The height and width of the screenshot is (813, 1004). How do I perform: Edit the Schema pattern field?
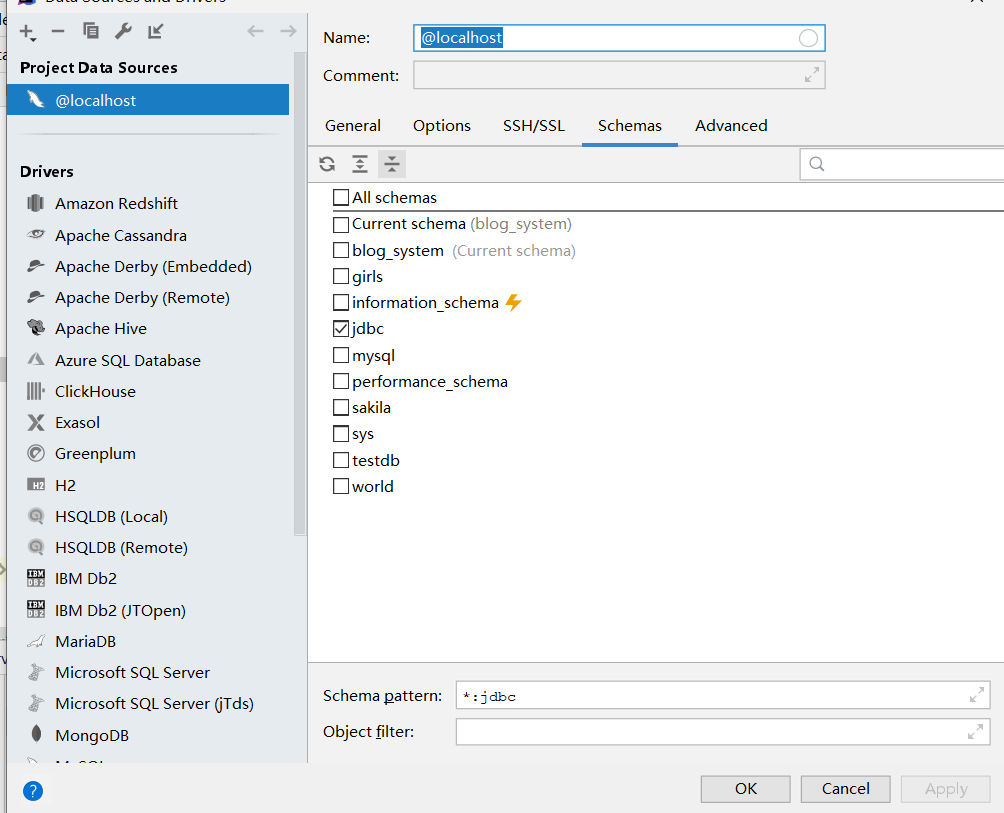(x=723, y=695)
